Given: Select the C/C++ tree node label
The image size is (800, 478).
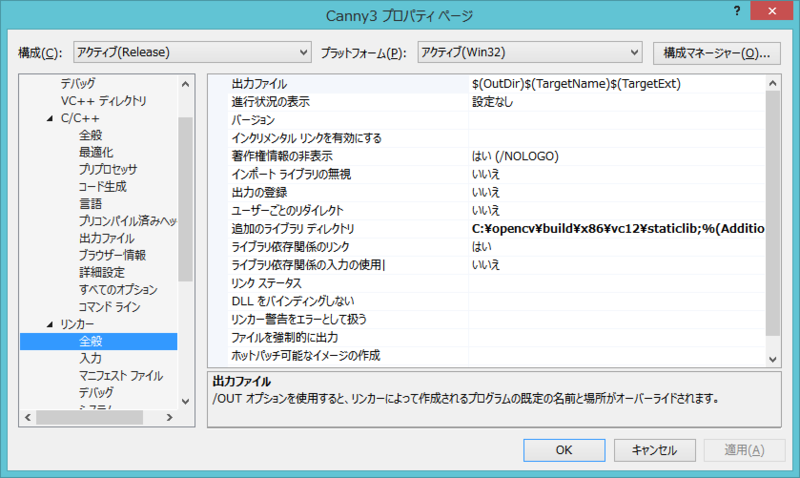Looking at the screenshot, I should (80, 118).
